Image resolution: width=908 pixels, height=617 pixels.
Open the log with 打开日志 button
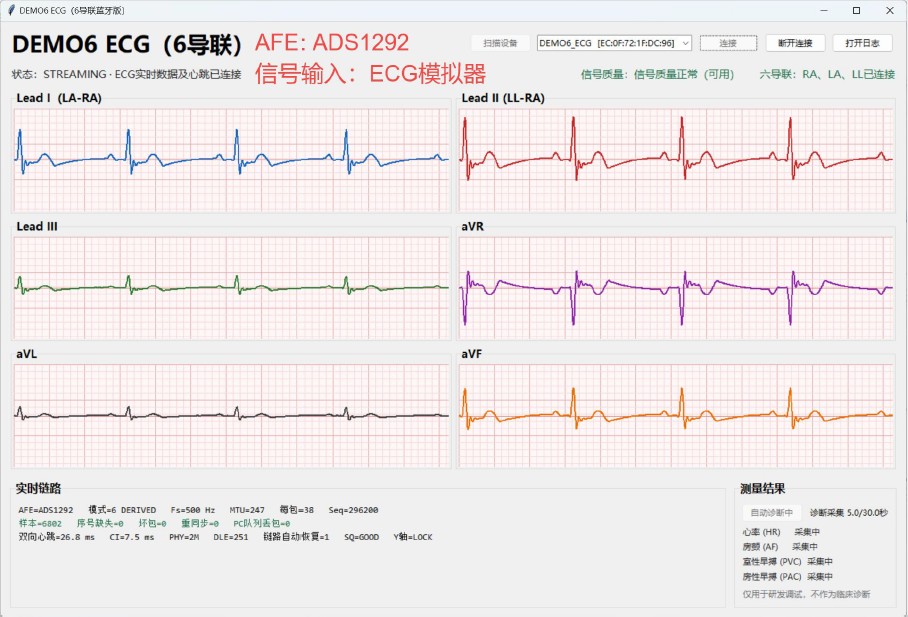pyautogui.click(x=862, y=43)
